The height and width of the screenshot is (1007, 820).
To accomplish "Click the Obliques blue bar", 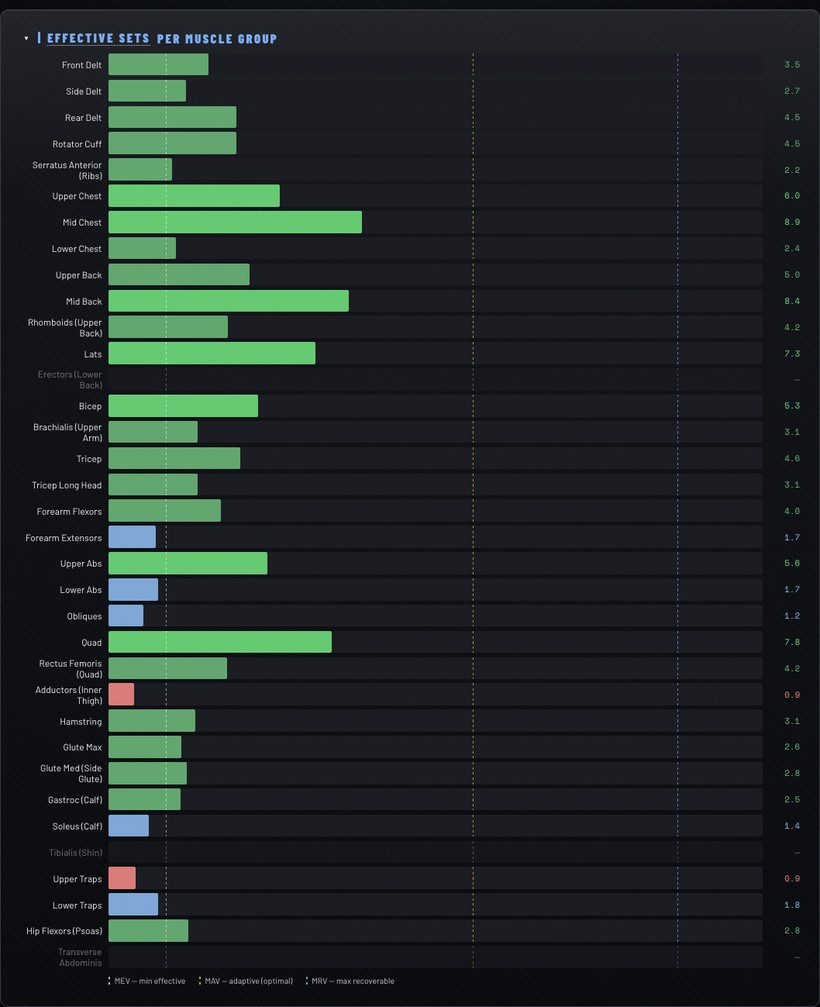I will point(126,615).
